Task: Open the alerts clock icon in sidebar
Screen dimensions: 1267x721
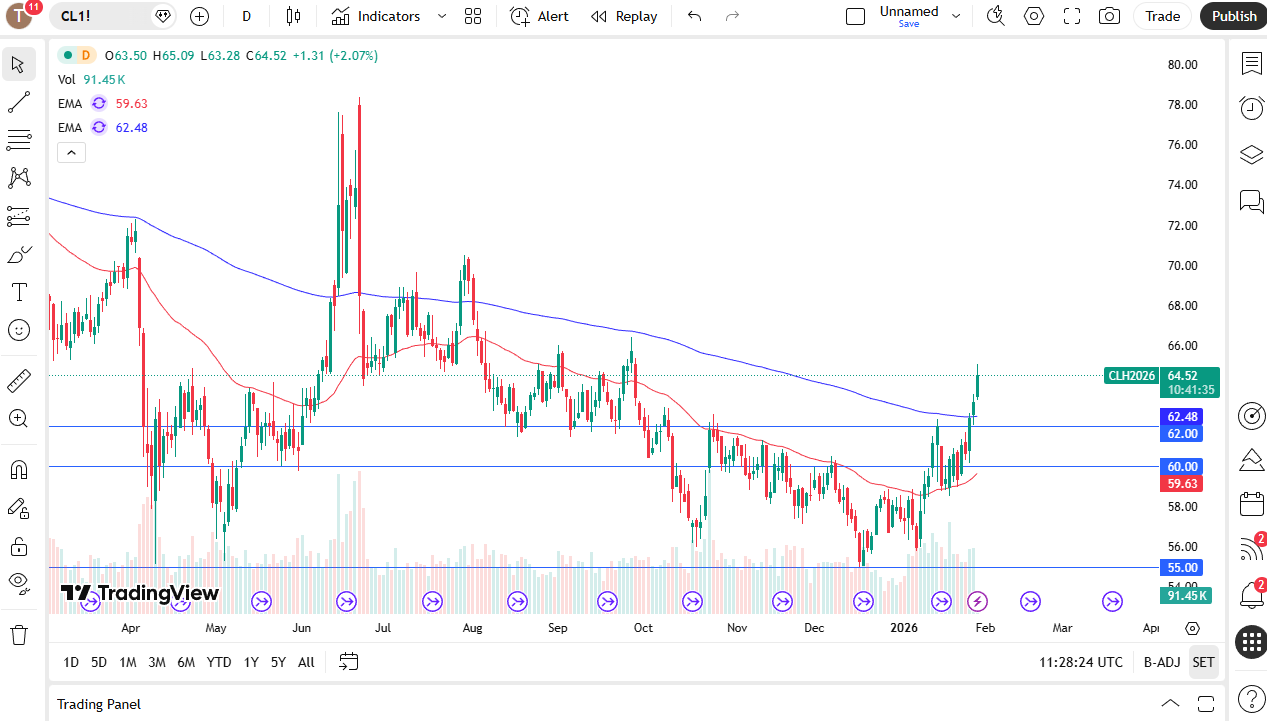Action: (x=1251, y=108)
